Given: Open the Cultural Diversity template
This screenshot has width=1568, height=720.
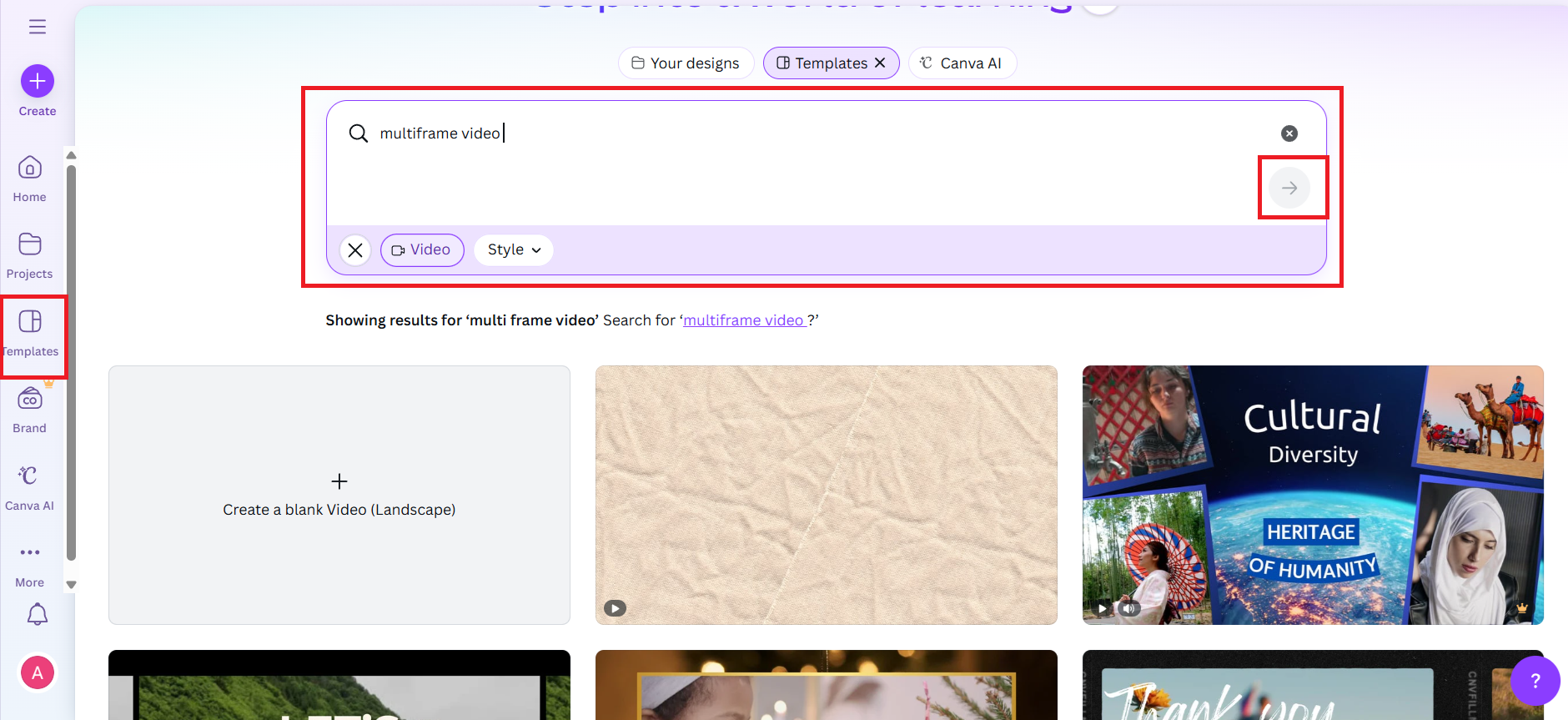Looking at the screenshot, I should 1313,495.
